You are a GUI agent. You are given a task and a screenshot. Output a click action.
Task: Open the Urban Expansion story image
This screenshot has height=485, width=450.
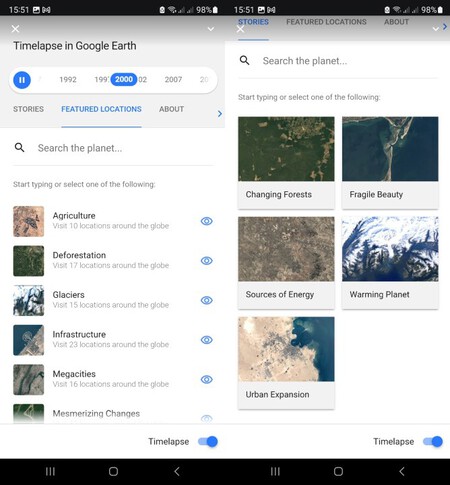click(286, 349)
